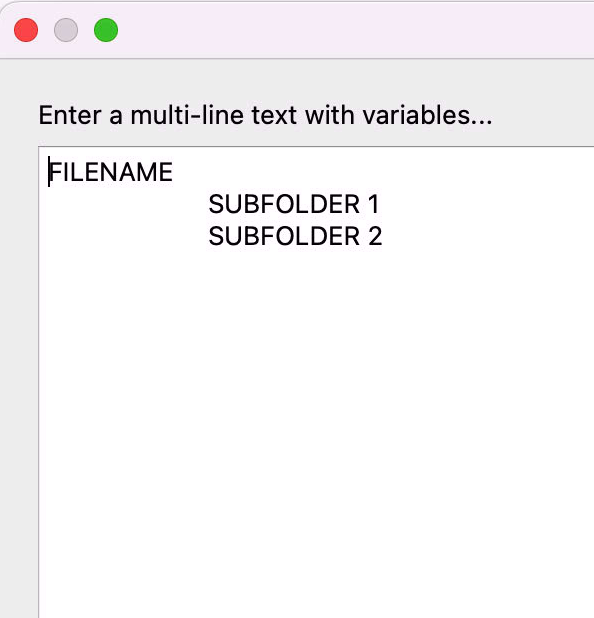Image resolution: width=594 pixels, height=618 pixels.
Task: Click on the SUBFOLDER 1 text line
Action: [294, 204]
